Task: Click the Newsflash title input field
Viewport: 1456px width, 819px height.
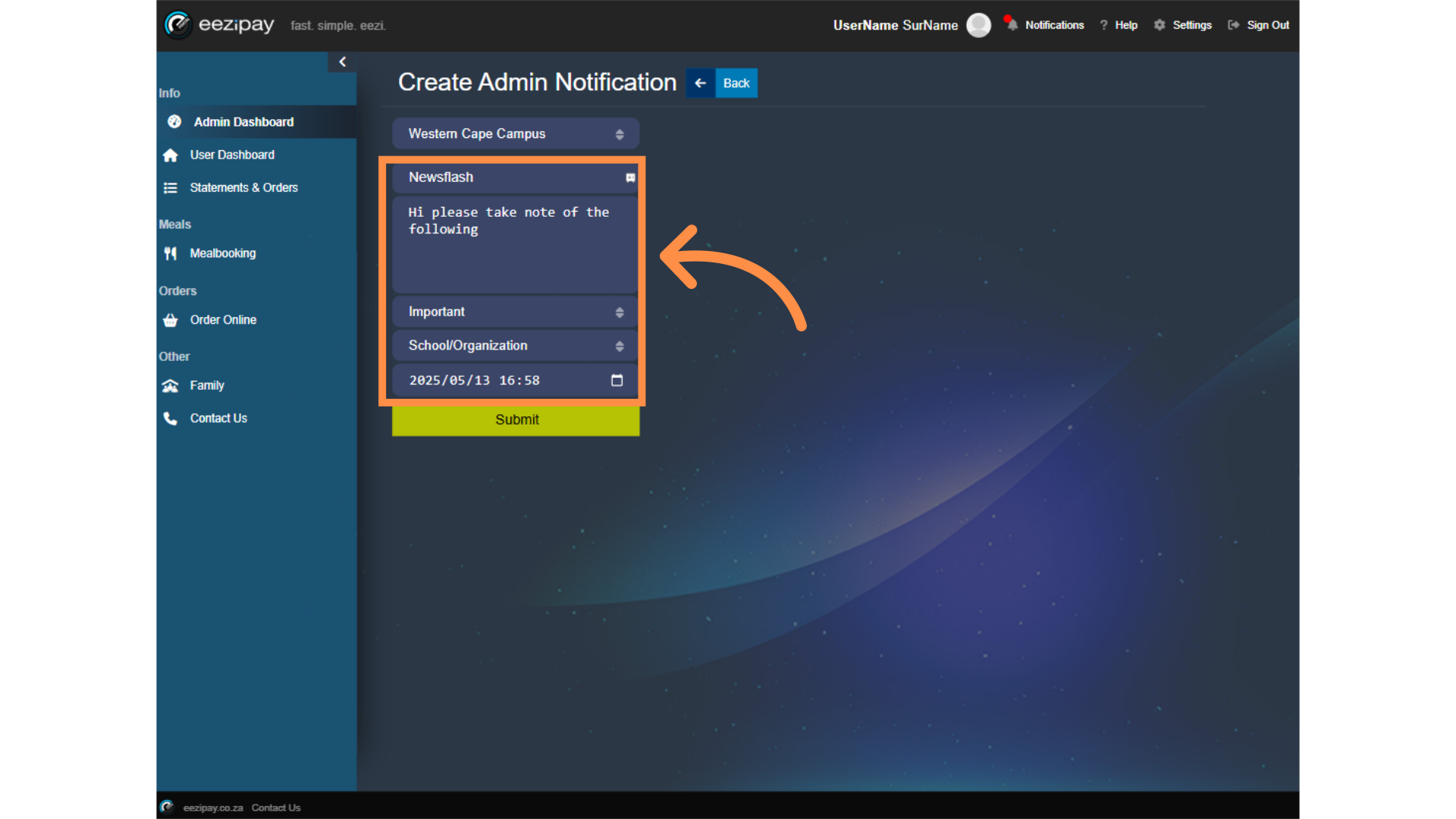Action: click(516, 177)
